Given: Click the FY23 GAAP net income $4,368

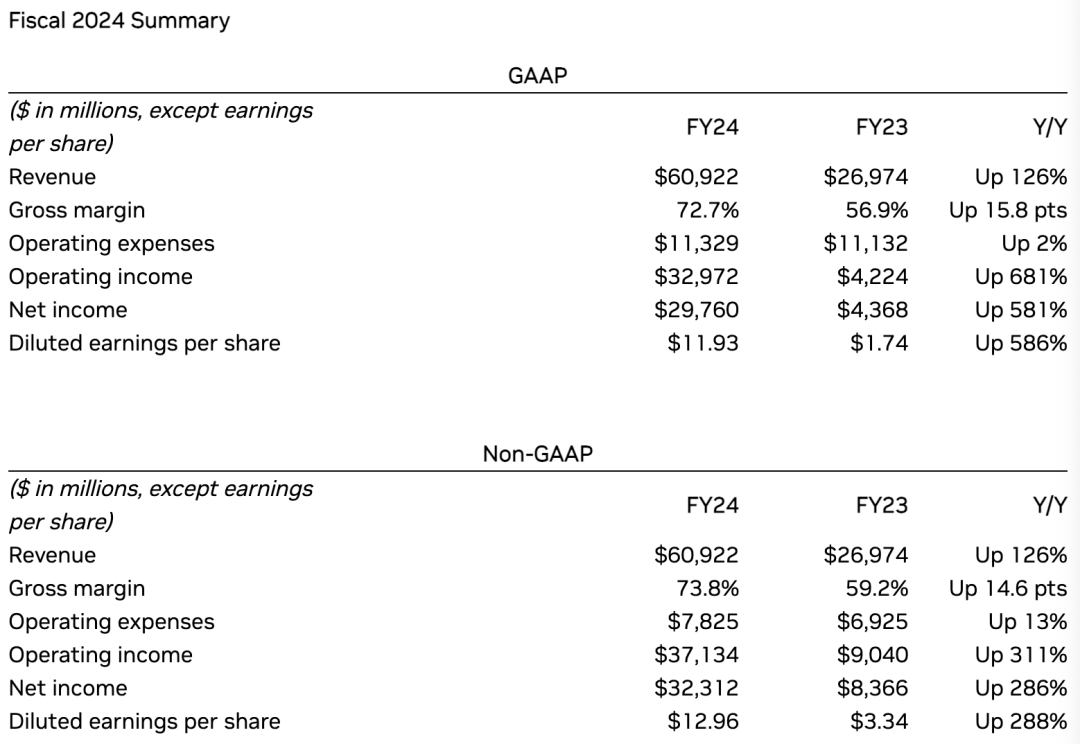Looking at the screenshot, I should click(872, 309).
